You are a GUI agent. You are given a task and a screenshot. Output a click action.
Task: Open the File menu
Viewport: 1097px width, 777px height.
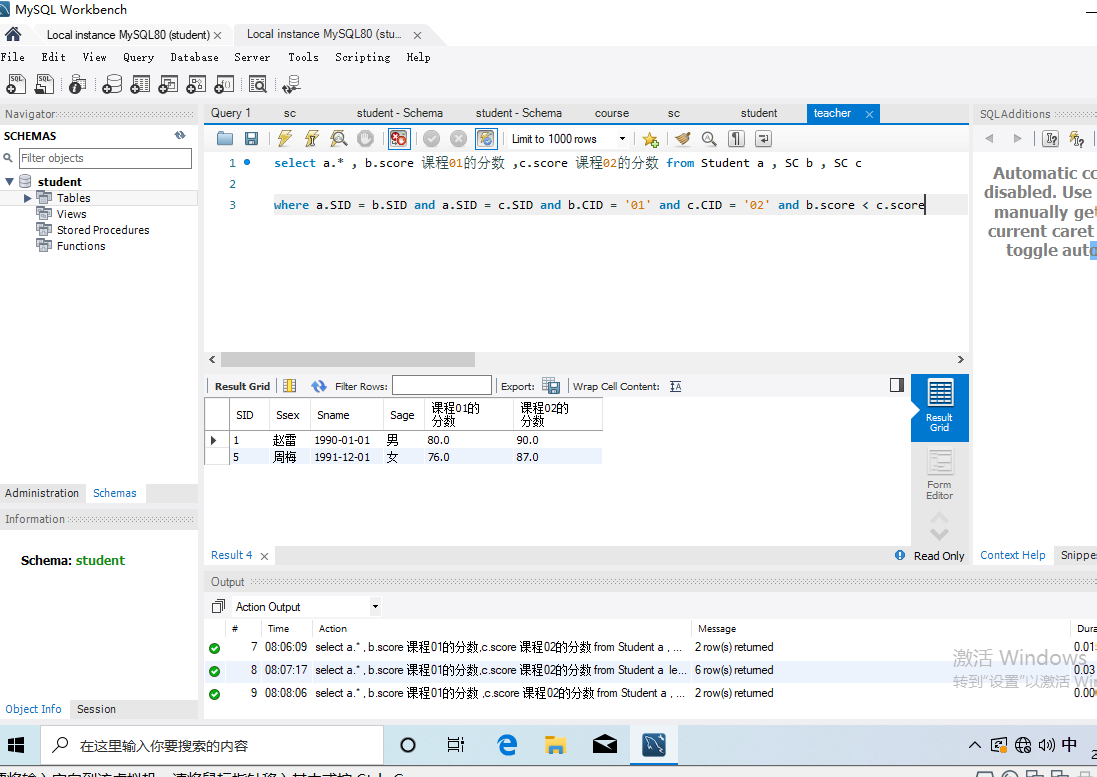[x=13, y=57]
